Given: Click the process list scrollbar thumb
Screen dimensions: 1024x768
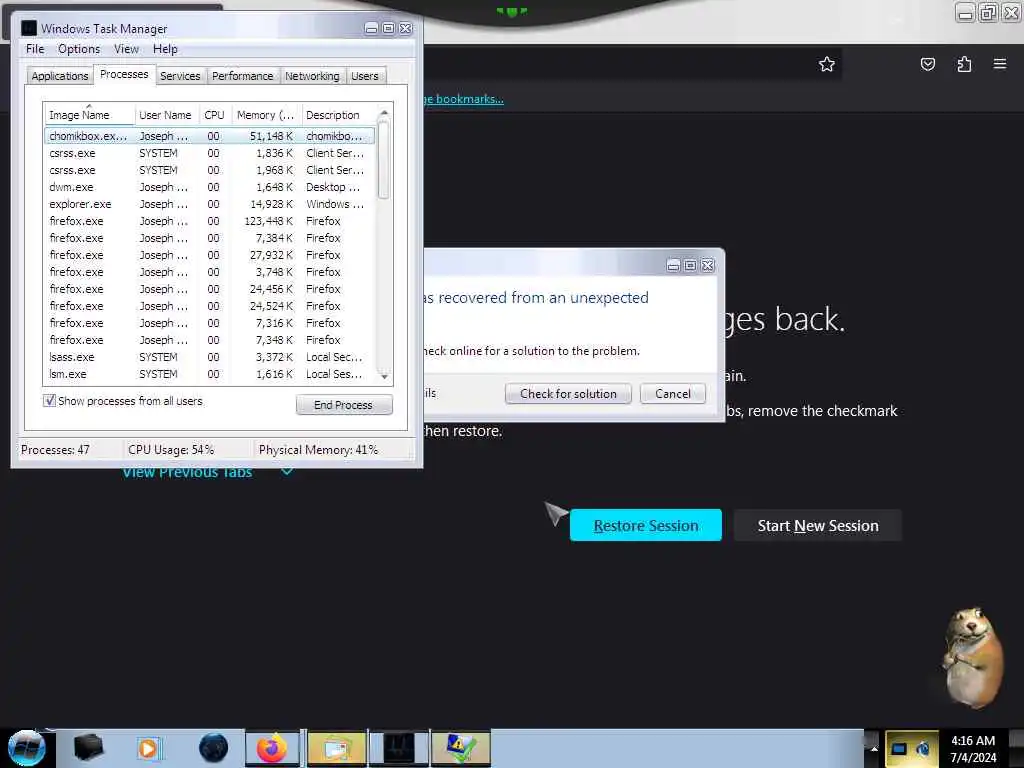Looking at the screenshot, I should [x=384, y=161].
